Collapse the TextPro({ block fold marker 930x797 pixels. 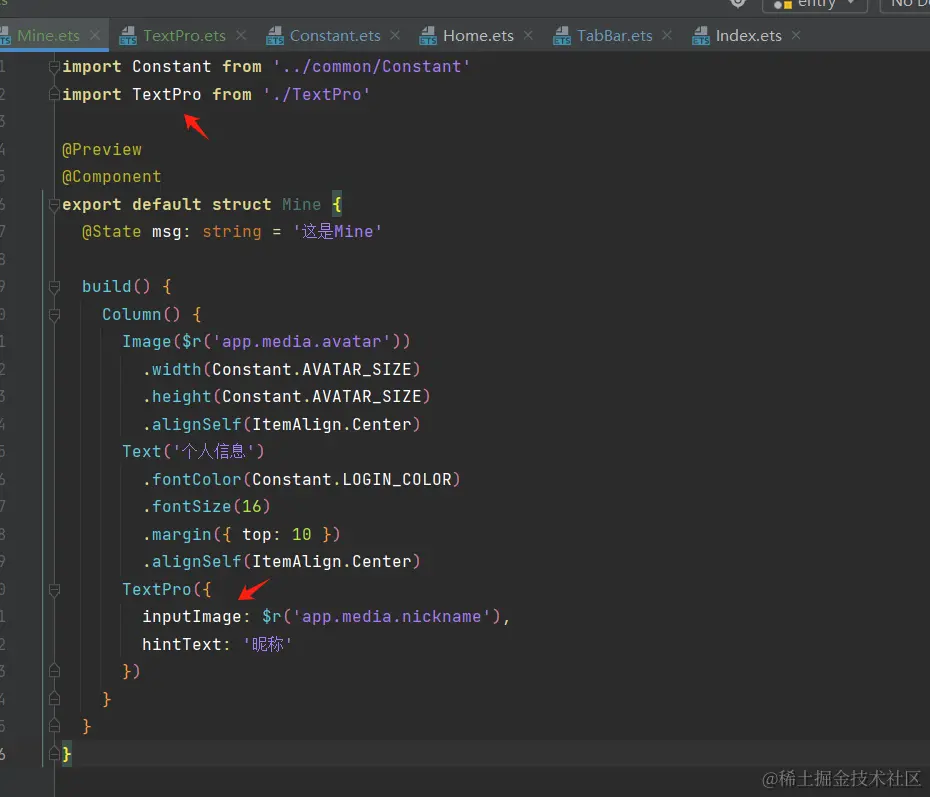click(54, 589)
